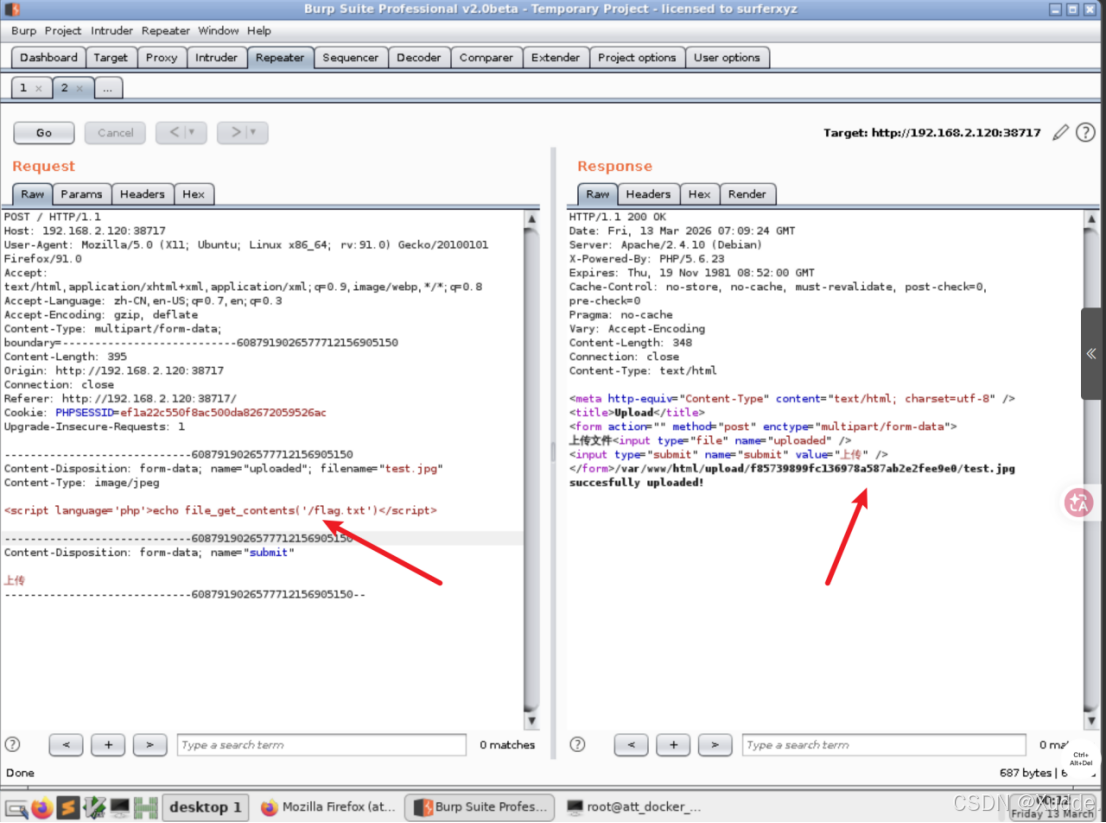Open history dropdown next to back button
1106x823 pixels.
coord(192,133)
